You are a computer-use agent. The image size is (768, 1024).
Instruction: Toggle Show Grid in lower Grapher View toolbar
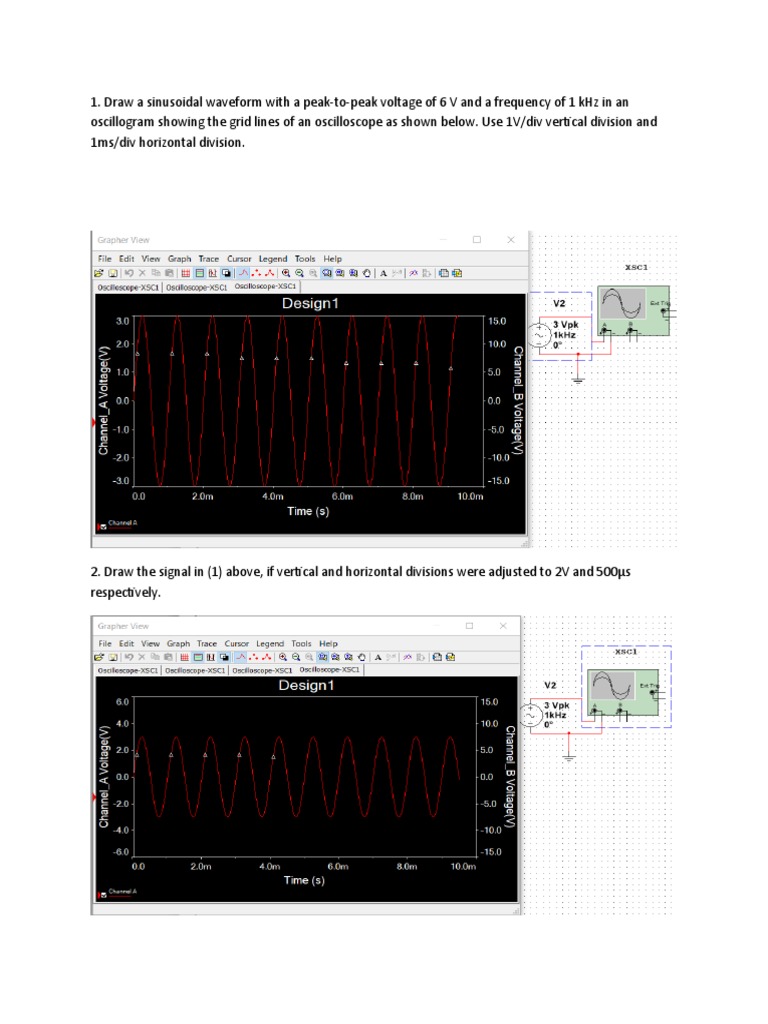[184, 657]
